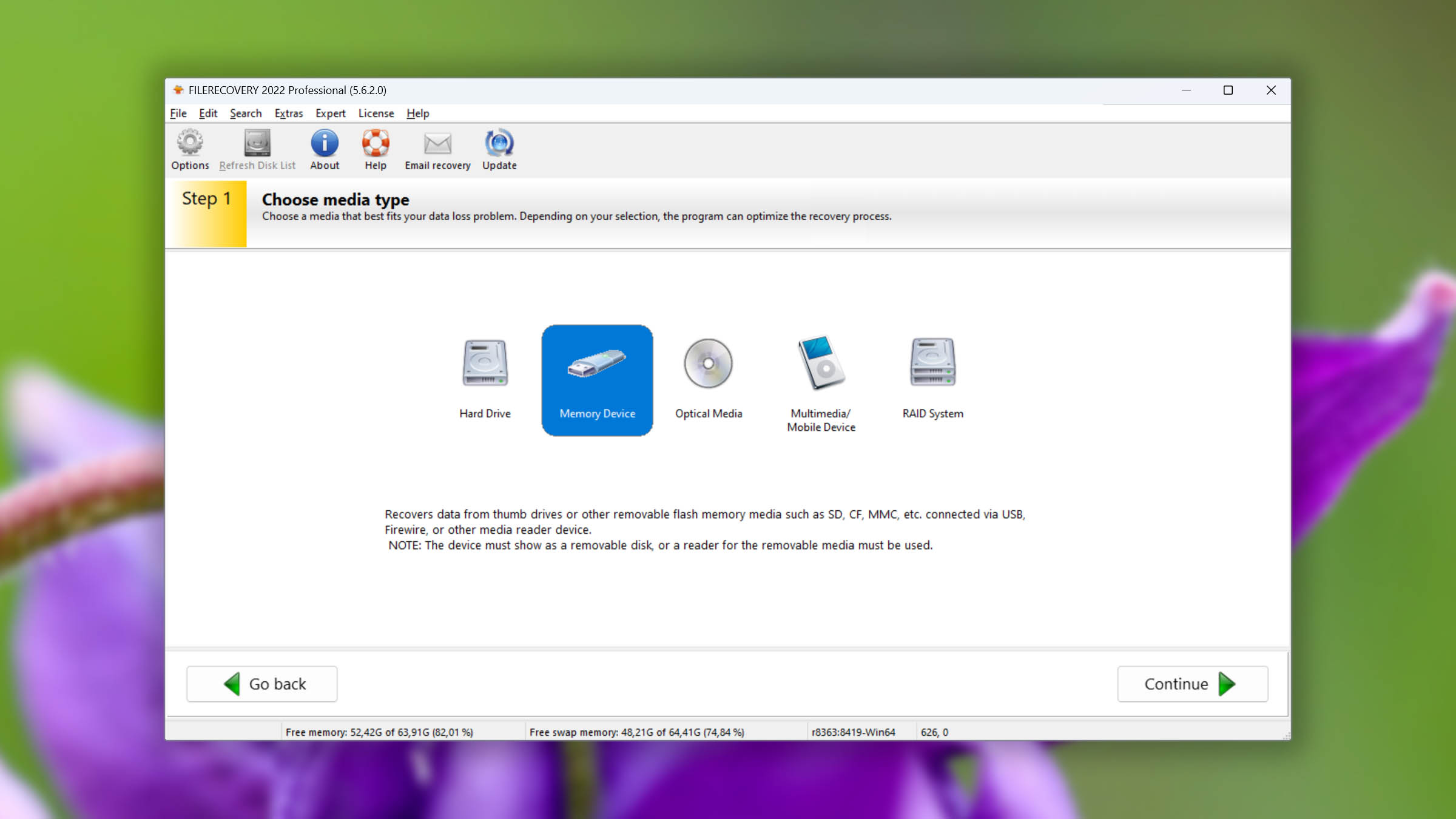Click the '626, 0' status bar value

(x=934, y=732)
